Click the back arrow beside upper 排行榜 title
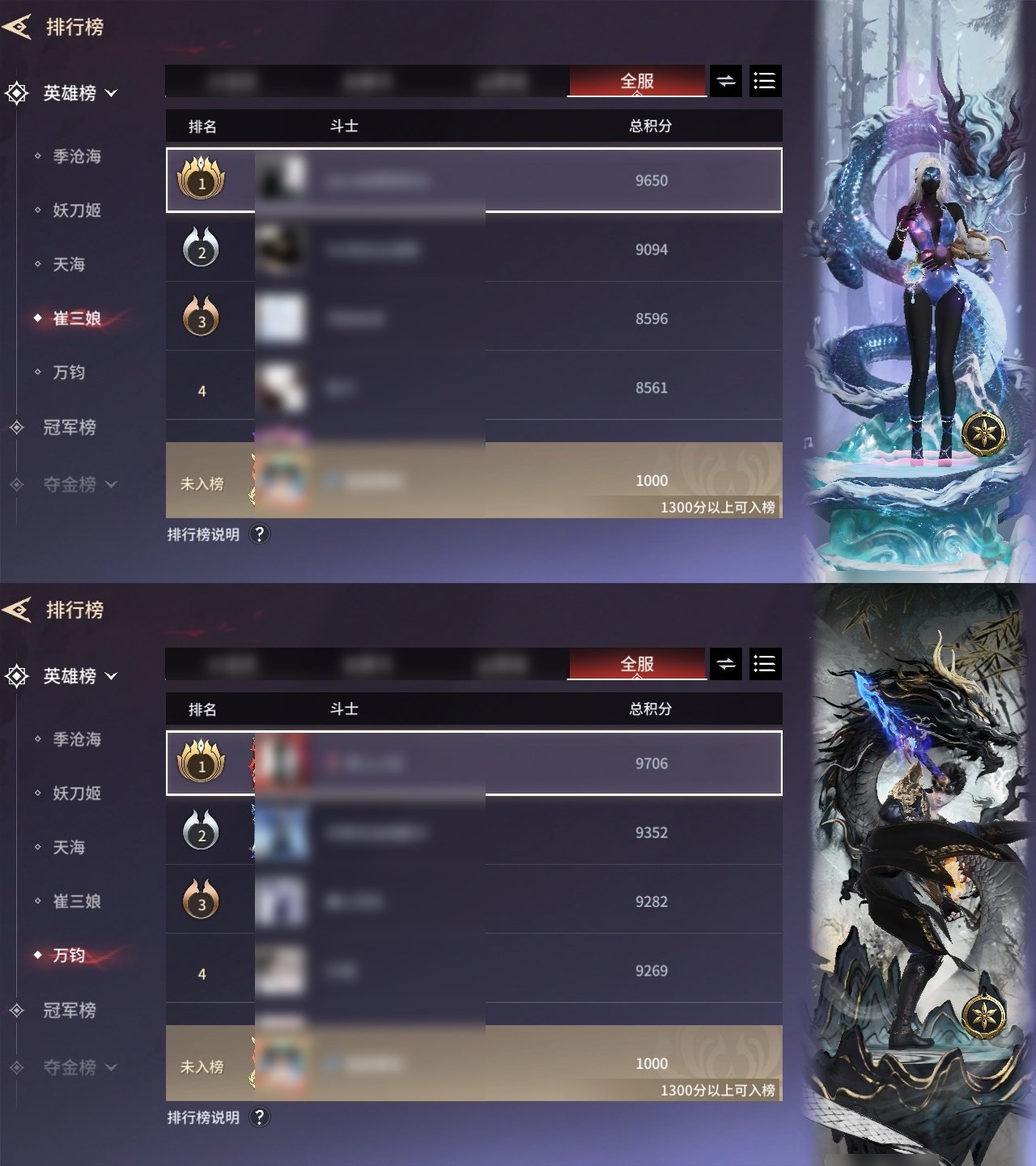This screenshot has height=1166, width=1036. coord(17,27)
